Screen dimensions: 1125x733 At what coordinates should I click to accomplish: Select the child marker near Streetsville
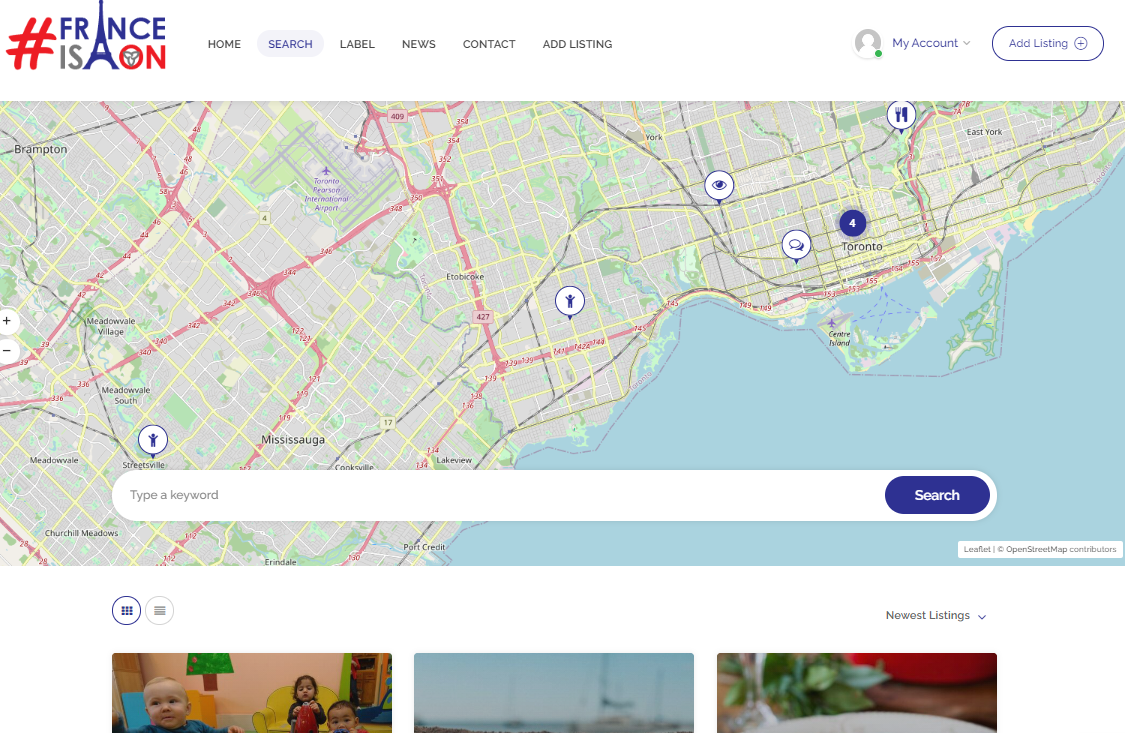pos(153,441)
